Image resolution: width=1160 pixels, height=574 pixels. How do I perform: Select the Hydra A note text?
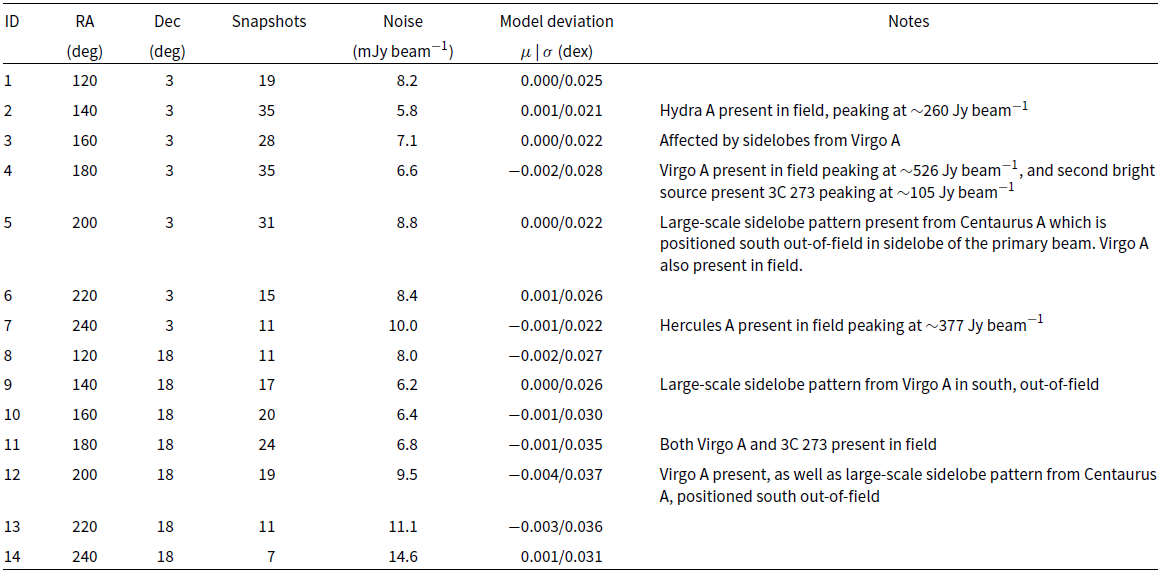pyautogui.click(x=843, y=110)
